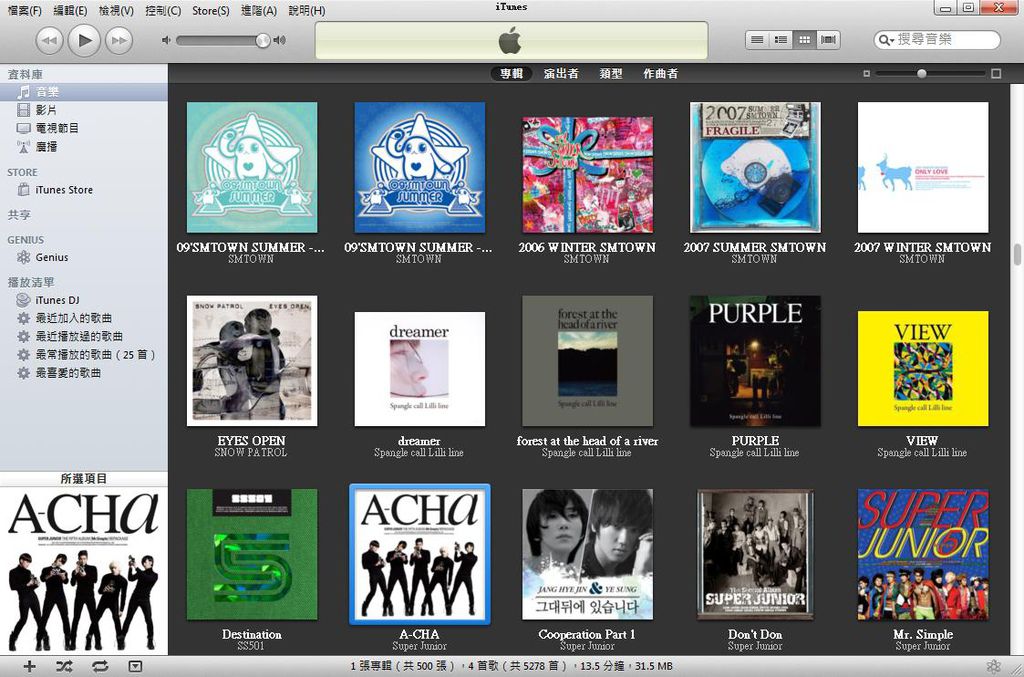1024x677 pixels.
Task: Switch to grid view
Action: (805, 40)
